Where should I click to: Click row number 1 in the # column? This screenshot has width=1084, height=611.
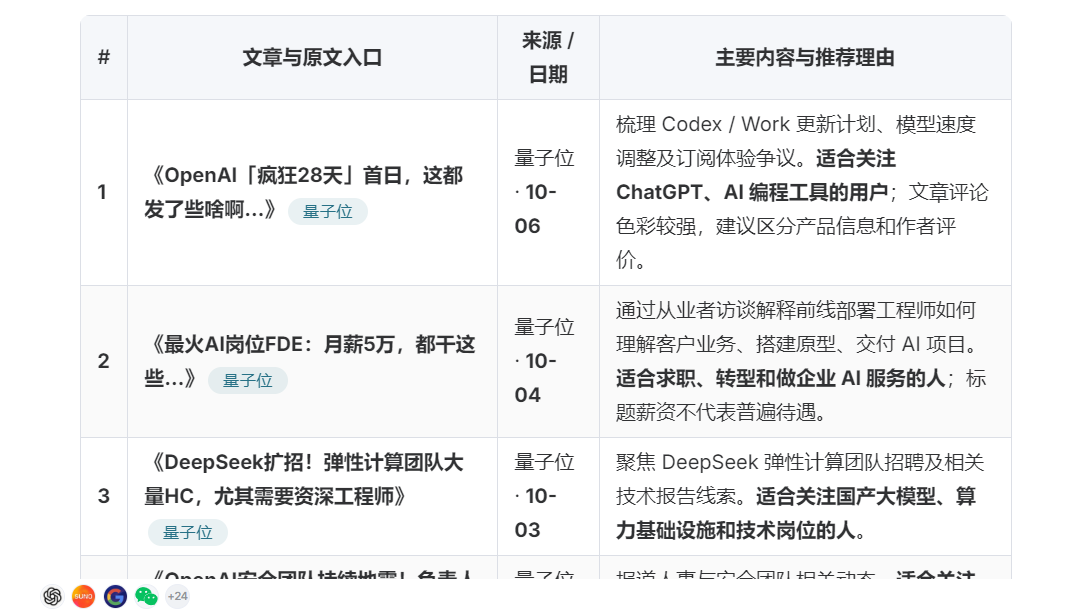(x=102, y=192)
